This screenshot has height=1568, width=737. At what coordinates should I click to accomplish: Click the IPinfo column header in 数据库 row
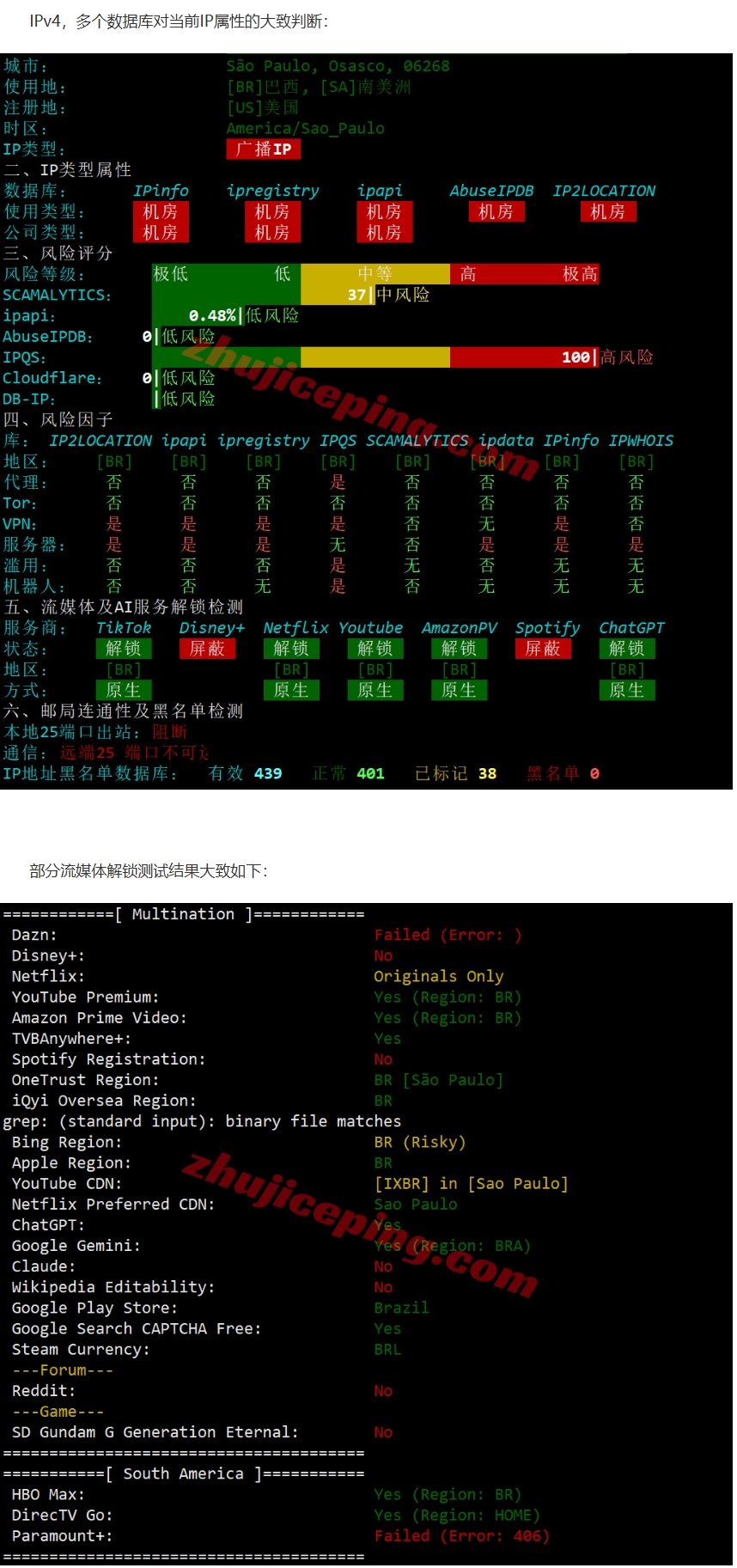click(x=161, y=191)
